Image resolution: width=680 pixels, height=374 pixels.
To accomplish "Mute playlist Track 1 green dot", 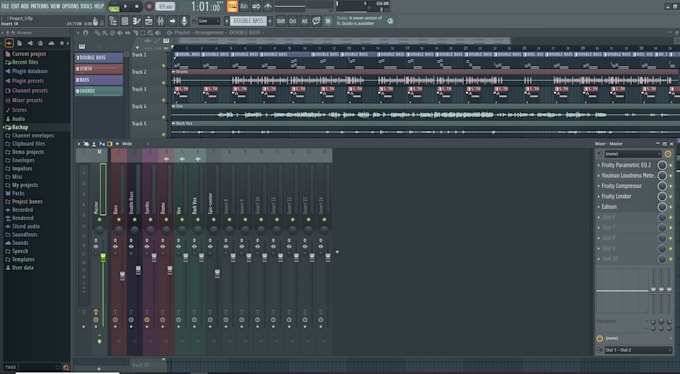I will click(163, 66).
